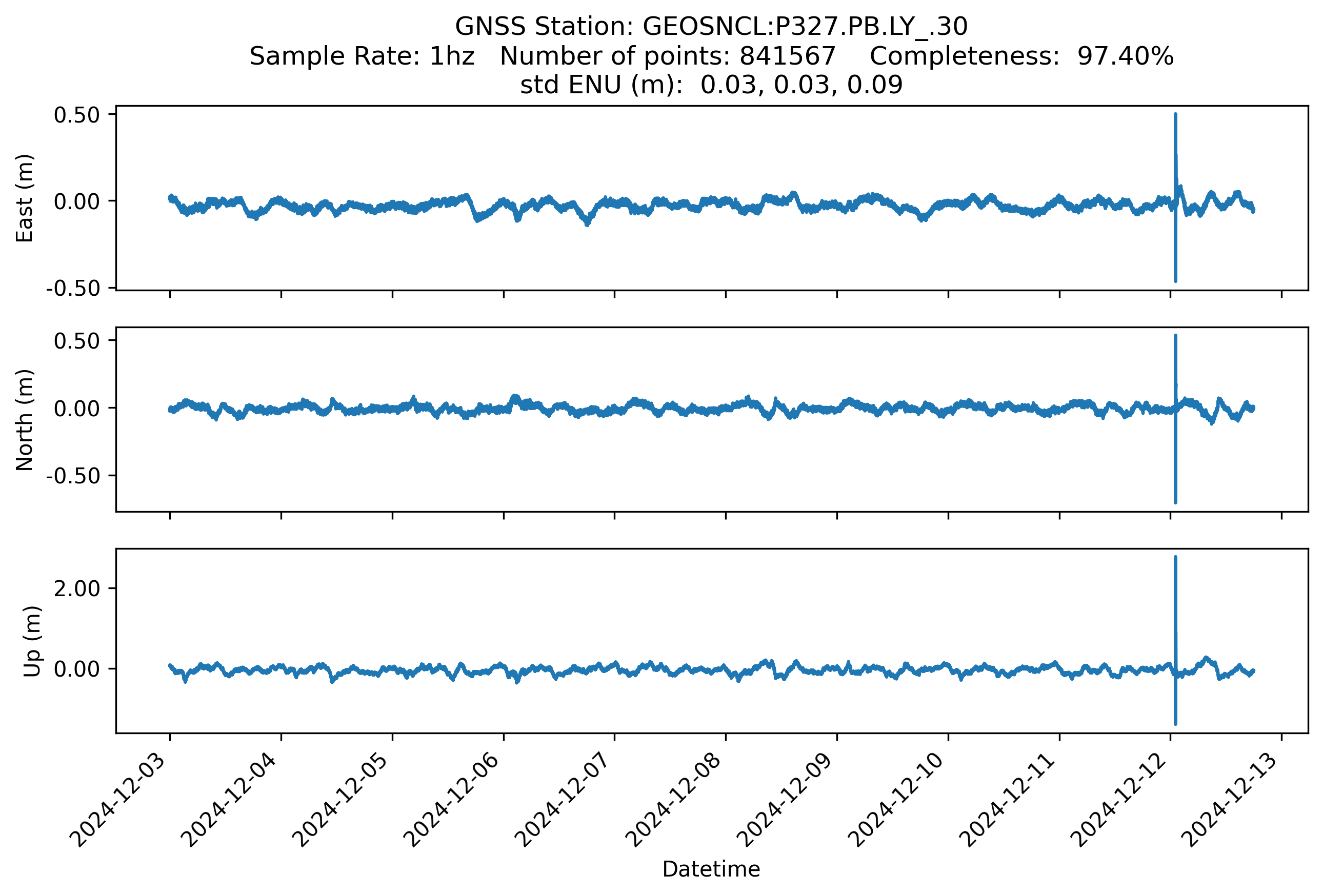Click the Datetime x-axis label

[x=711, y=869]
